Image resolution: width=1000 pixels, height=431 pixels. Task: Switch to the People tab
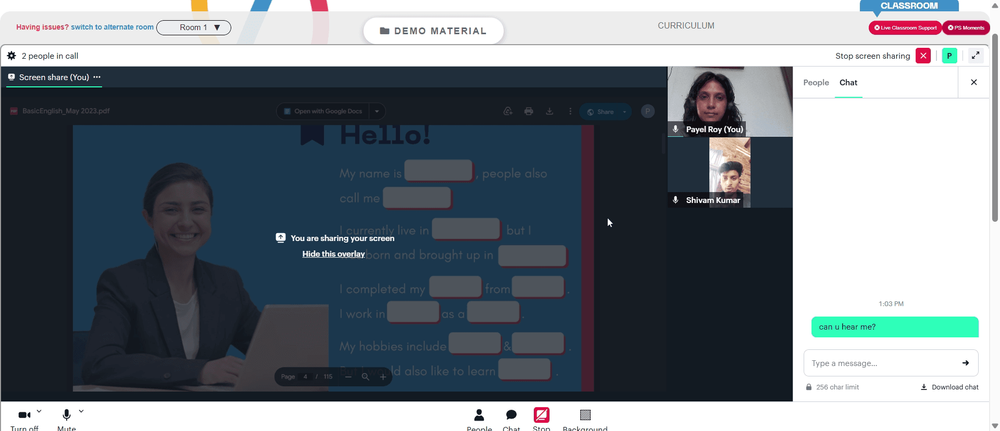click(x=816, y=82)
